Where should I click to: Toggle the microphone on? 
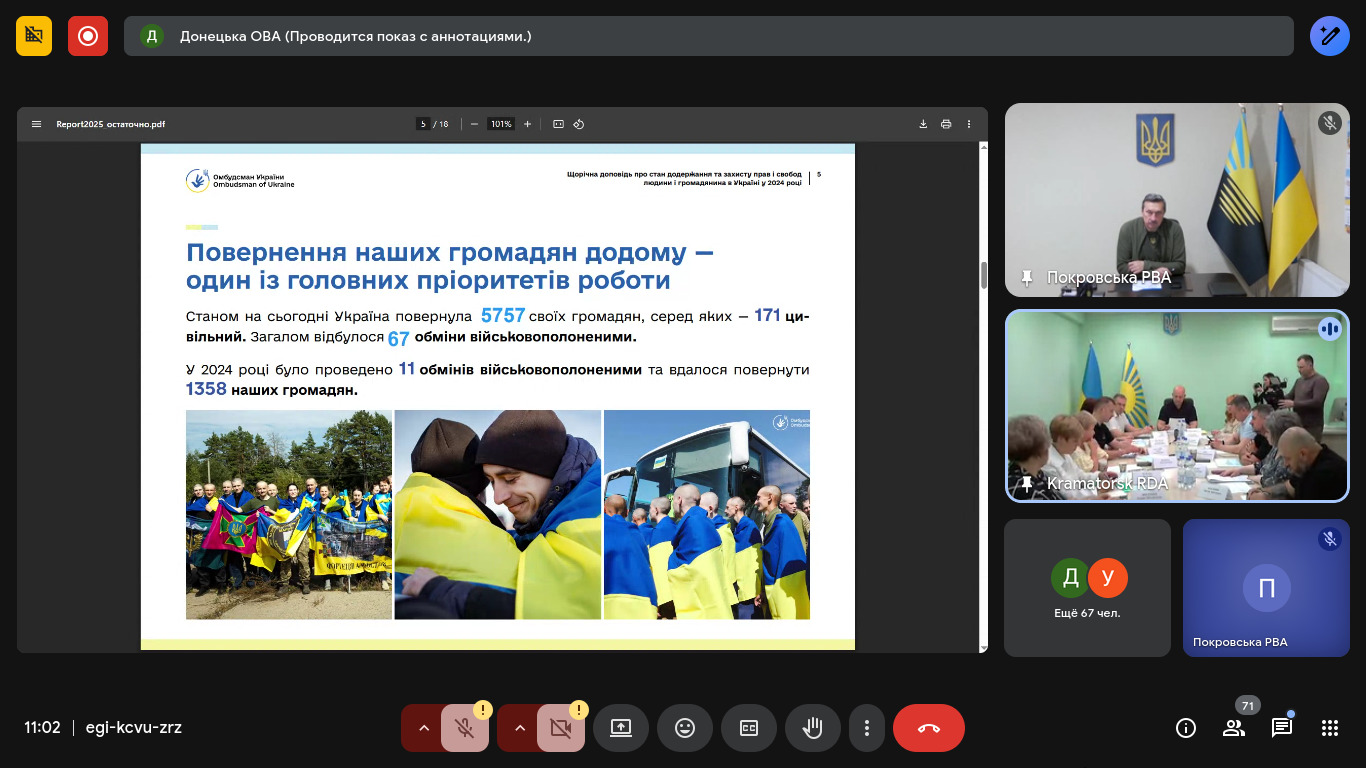point(463,728)
